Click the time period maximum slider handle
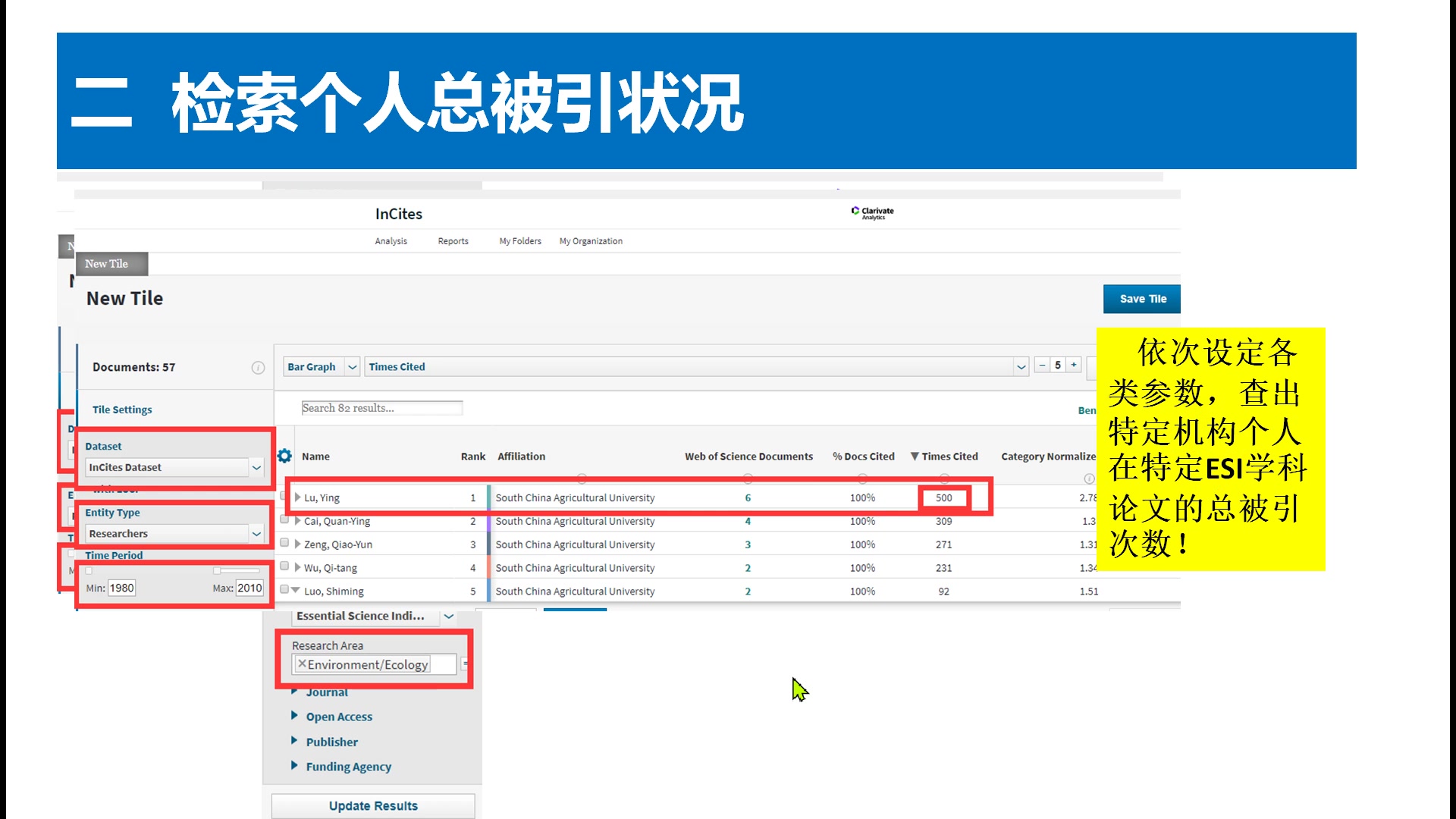The height and width of the screenshot is (819, 1456). click(x=217, y=570)
